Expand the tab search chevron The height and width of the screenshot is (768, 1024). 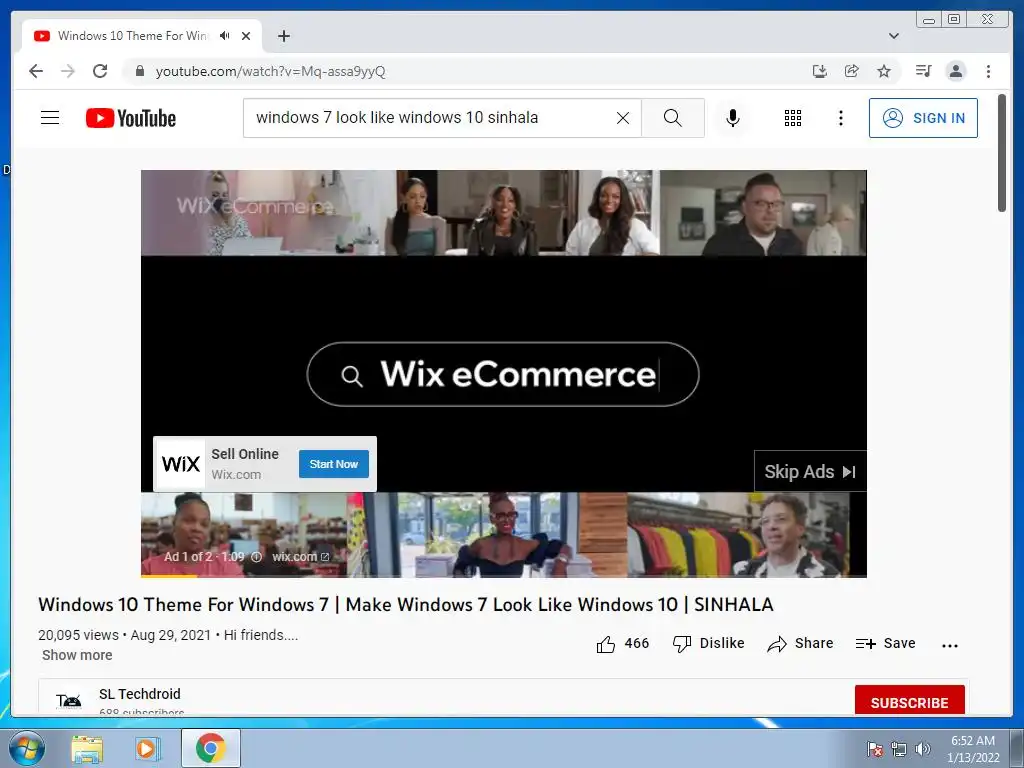click(894, 36)
